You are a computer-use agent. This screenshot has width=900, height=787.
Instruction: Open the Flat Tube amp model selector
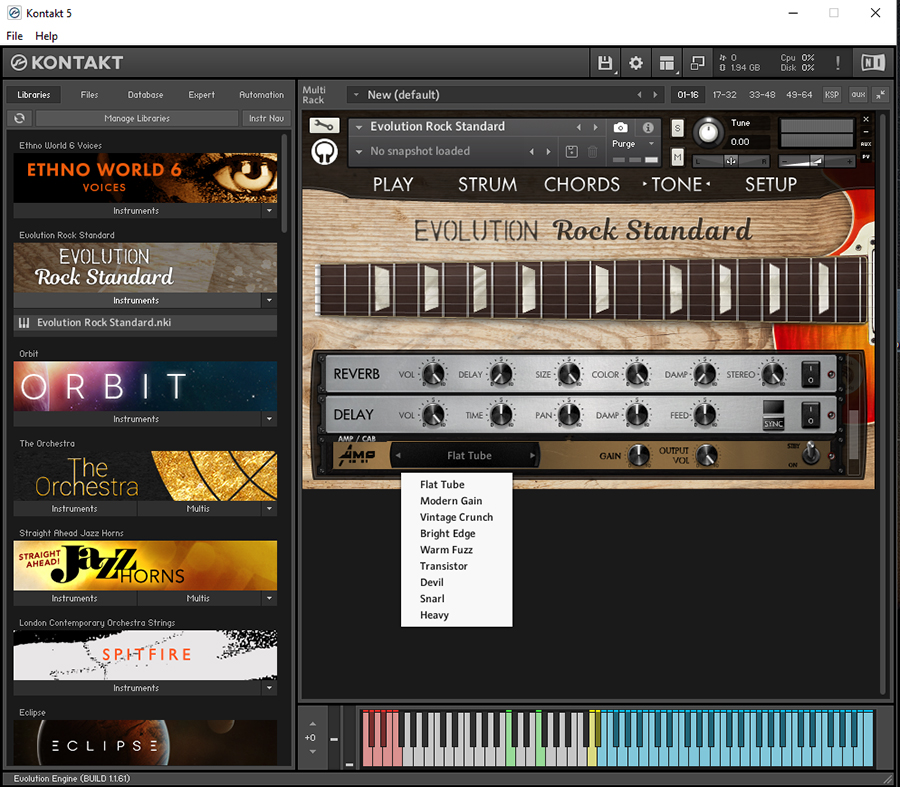469,456
